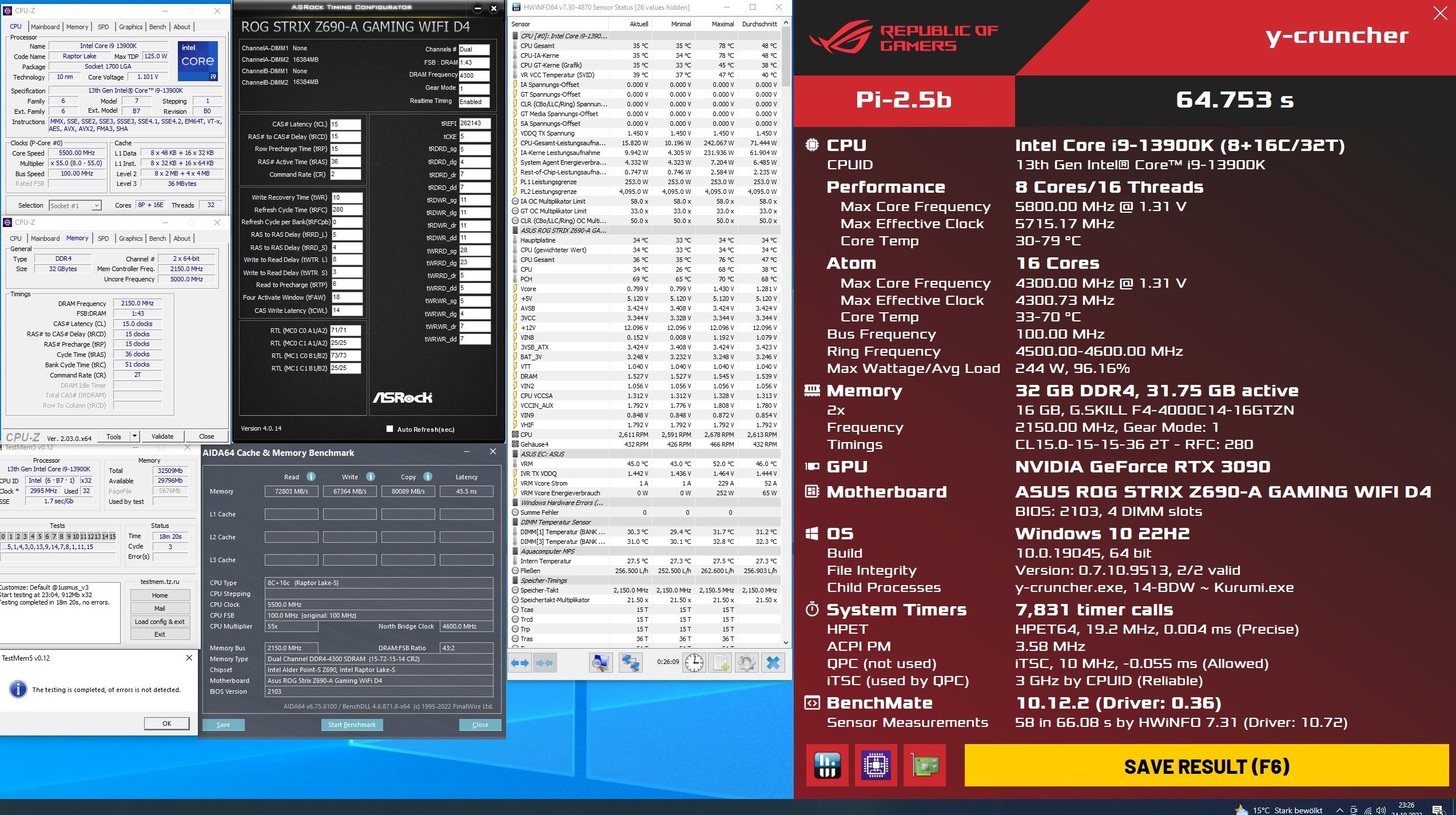Screen dimensions: 1456x815
Task: Show hidden system tray icons chevron
Action: (x=1339, y=810)
